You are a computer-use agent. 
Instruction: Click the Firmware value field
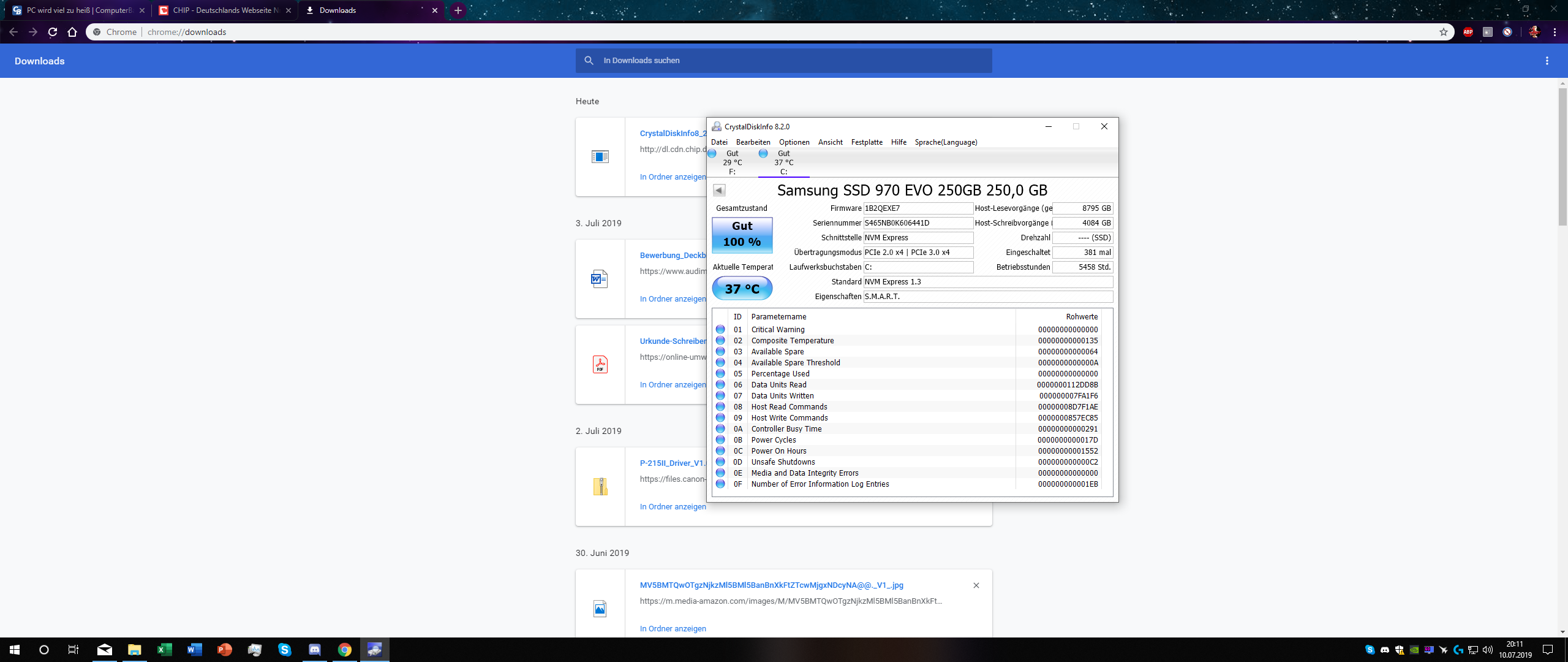tap(918, 208)
